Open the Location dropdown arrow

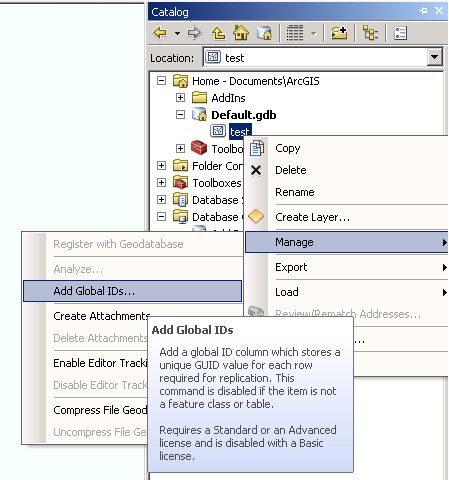point(434,57)
